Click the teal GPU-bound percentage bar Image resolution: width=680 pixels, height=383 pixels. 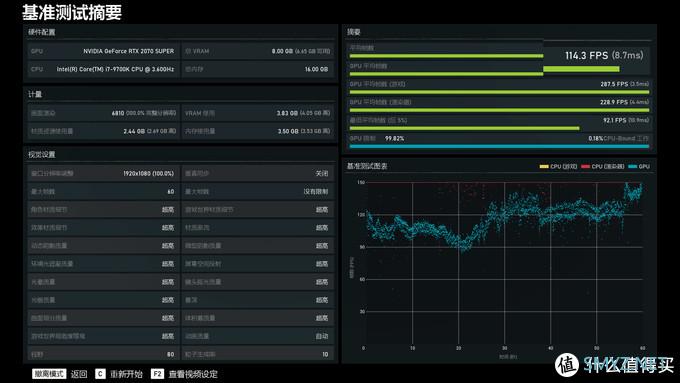499,147
